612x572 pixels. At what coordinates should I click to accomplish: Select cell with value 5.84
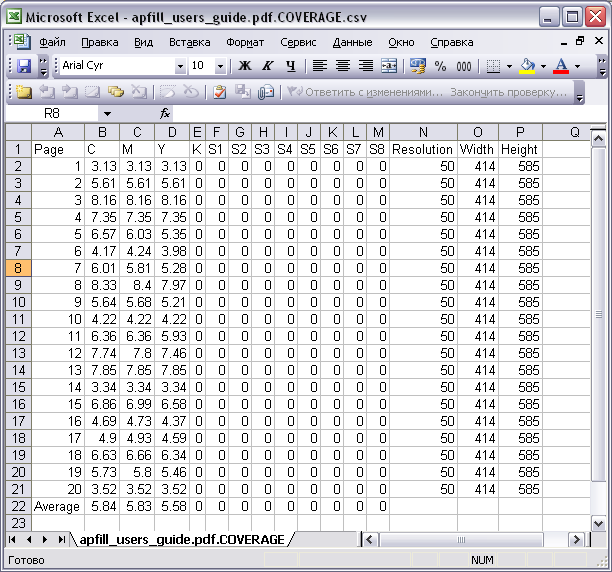pos(102,506)
